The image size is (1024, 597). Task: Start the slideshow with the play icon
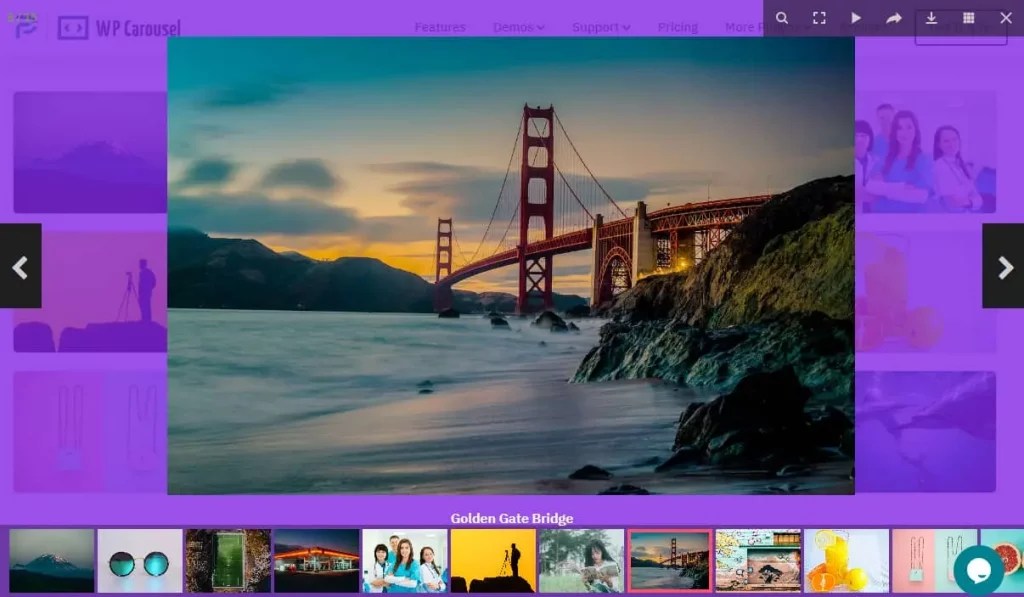[856, 18]
